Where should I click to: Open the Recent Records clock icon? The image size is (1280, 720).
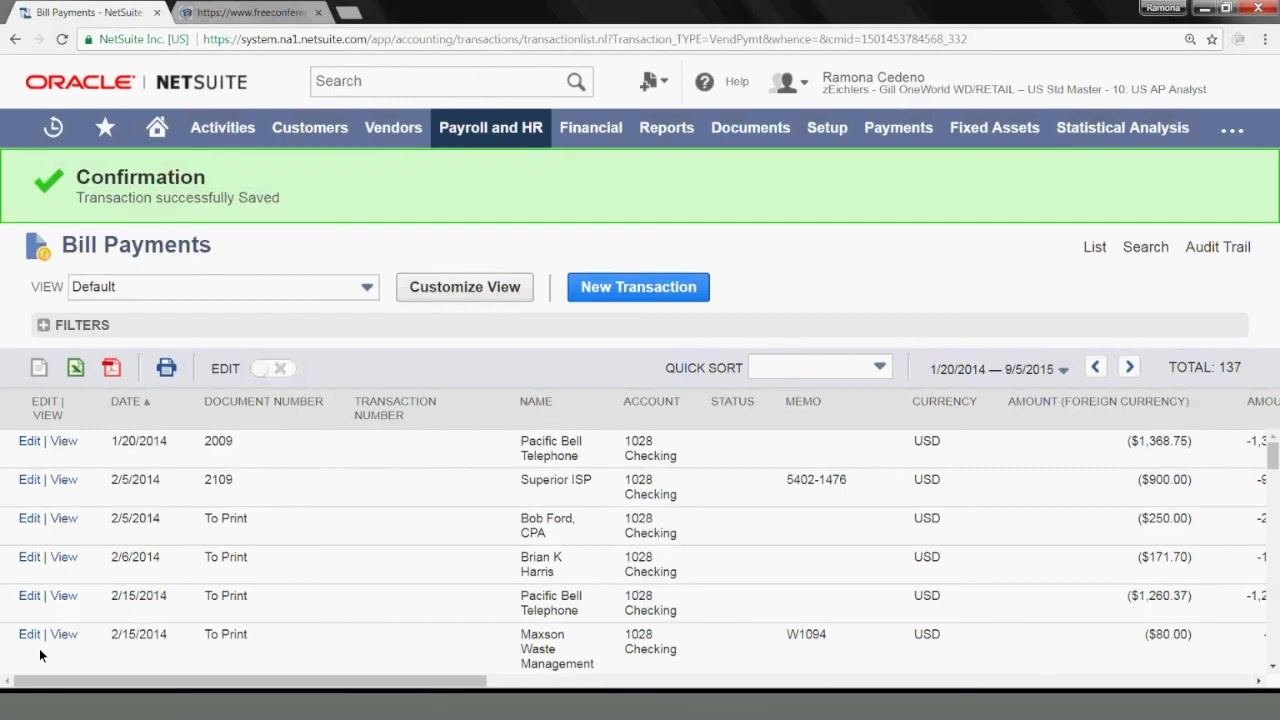pos(53,127)
